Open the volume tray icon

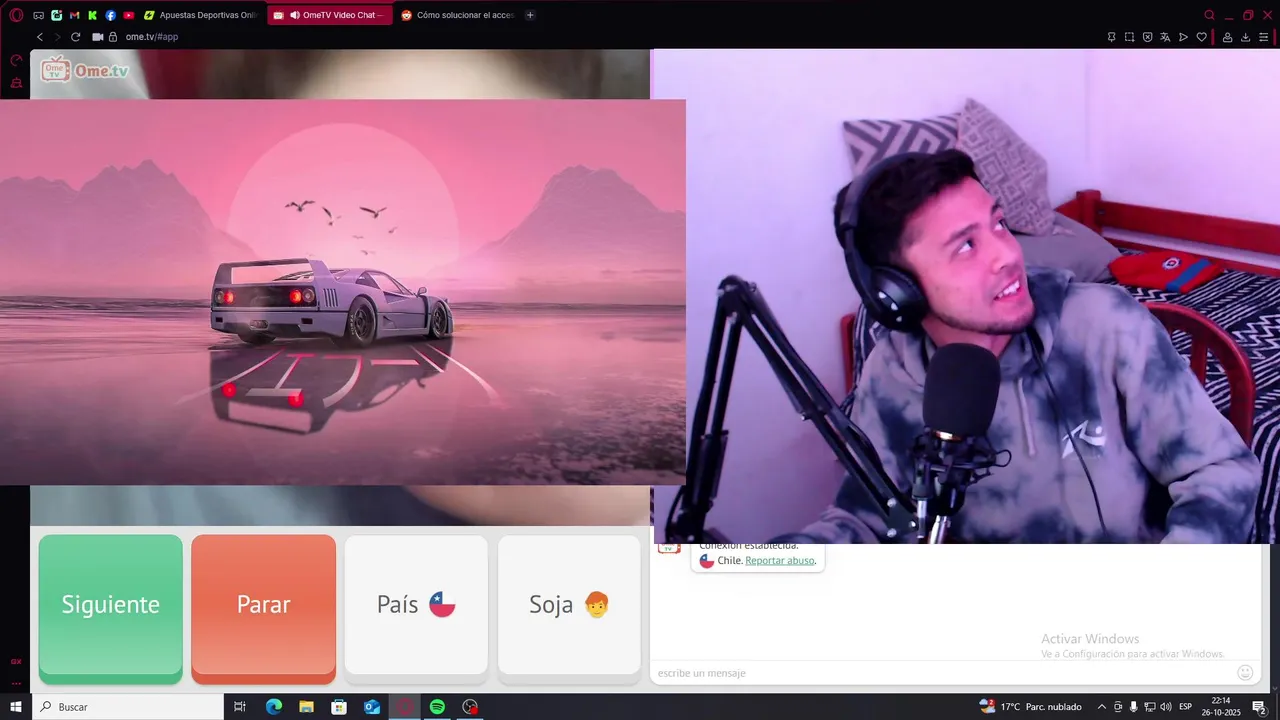pyautogui.click(x=1166, y=707)
